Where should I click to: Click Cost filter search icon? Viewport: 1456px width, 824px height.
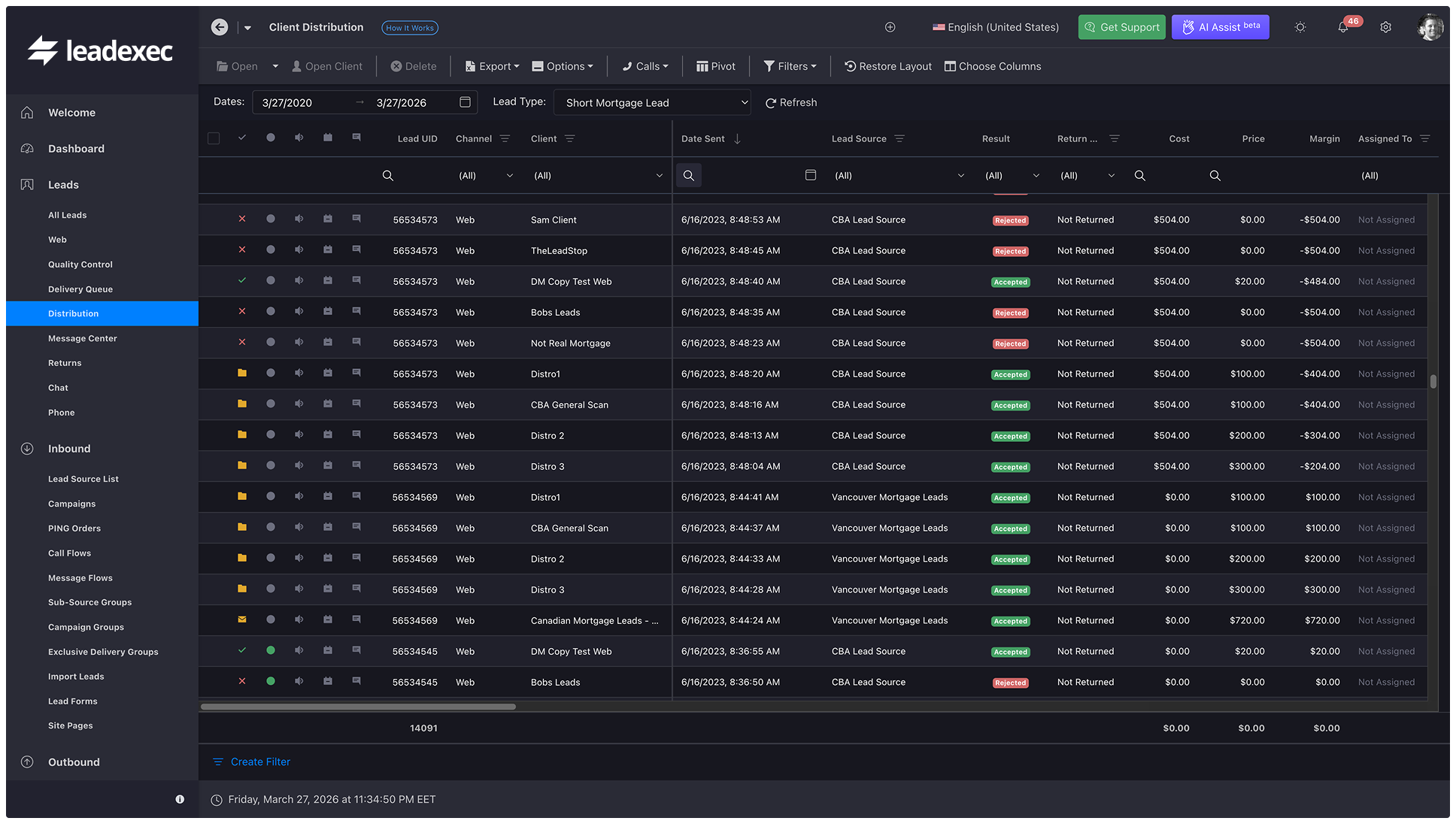pos(1140,175)
